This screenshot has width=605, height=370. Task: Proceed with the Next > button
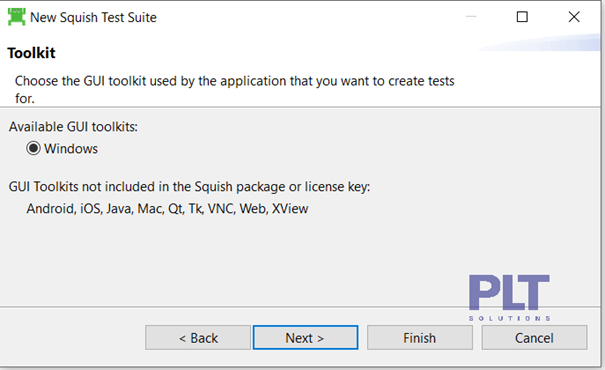click(x=305, y=338)
